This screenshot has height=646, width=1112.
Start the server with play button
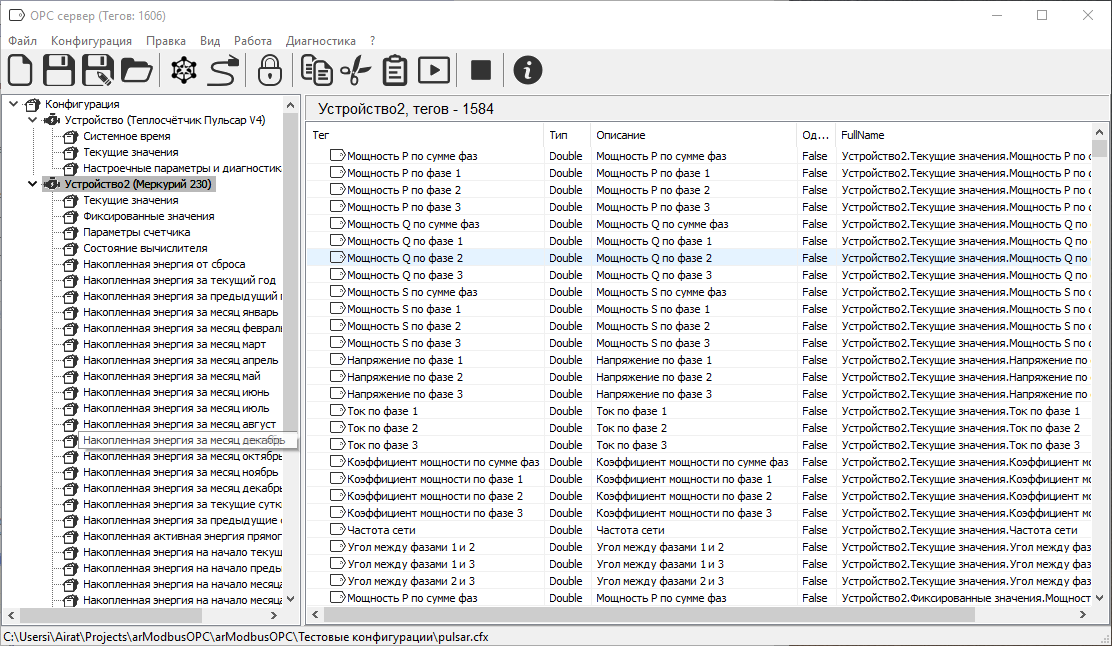[x=433, y=70]
